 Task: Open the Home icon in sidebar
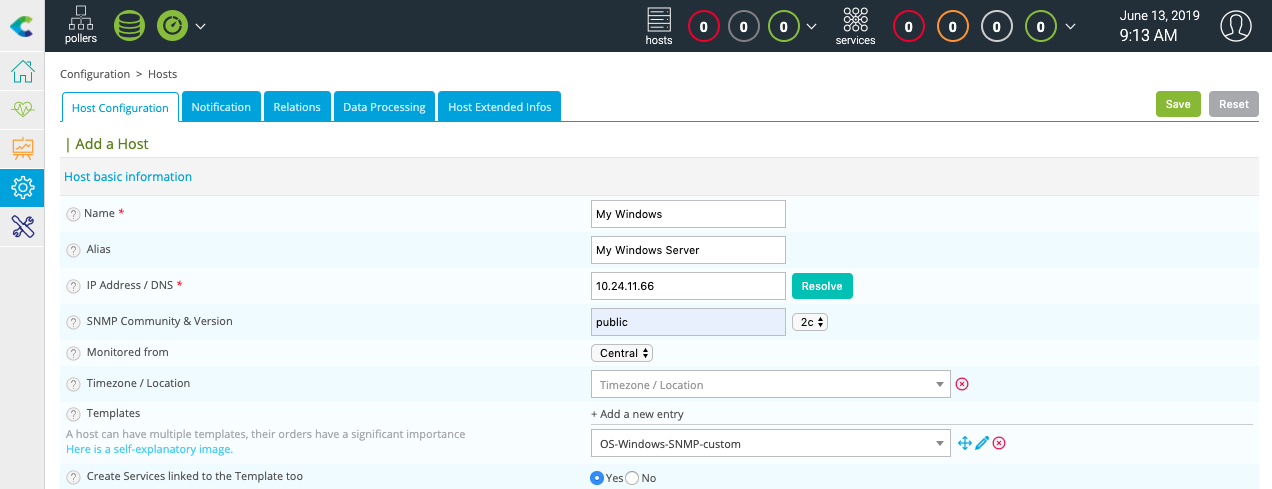tap(22, 72)
